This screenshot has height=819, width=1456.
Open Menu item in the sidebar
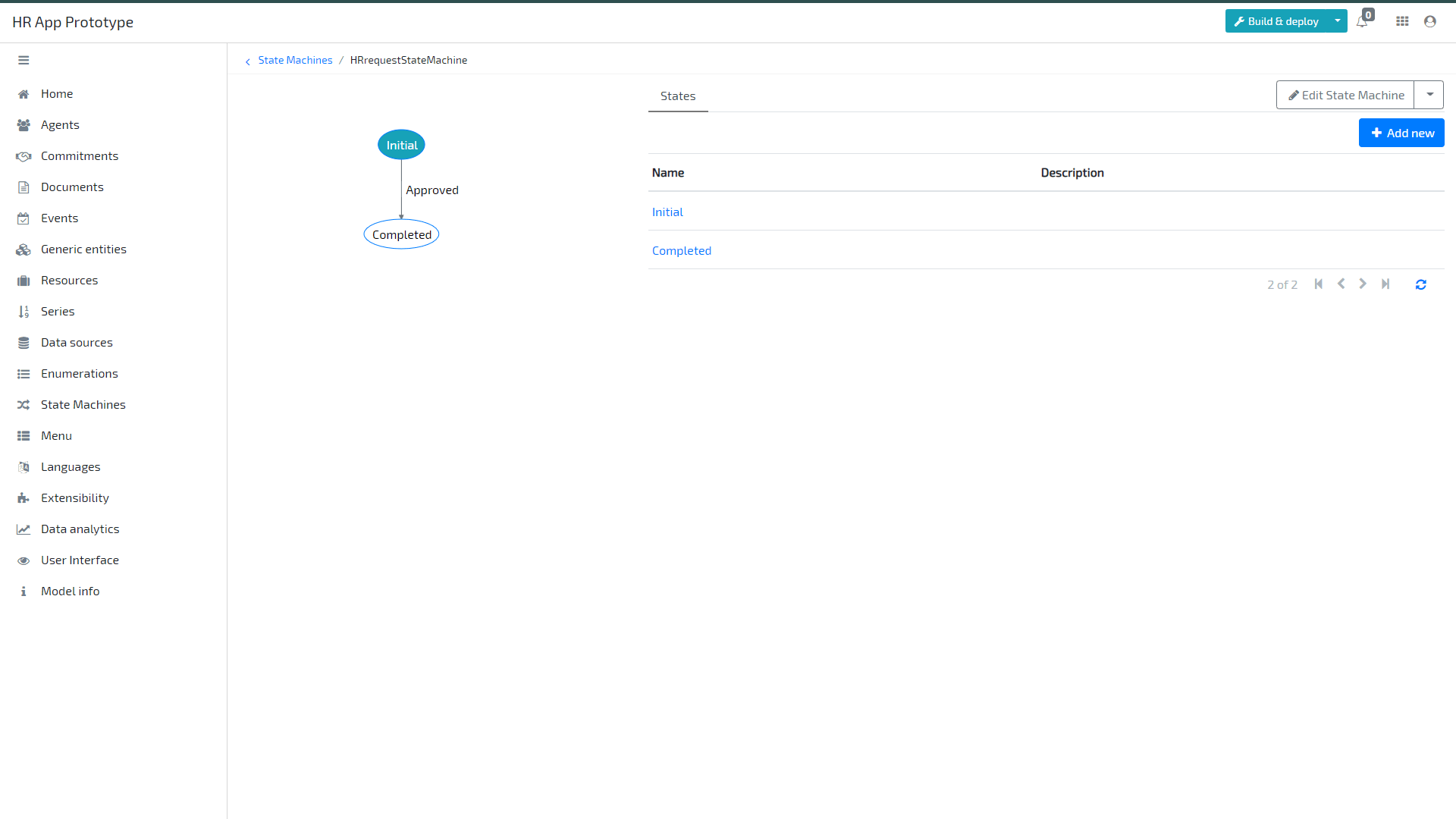(56, 436)
